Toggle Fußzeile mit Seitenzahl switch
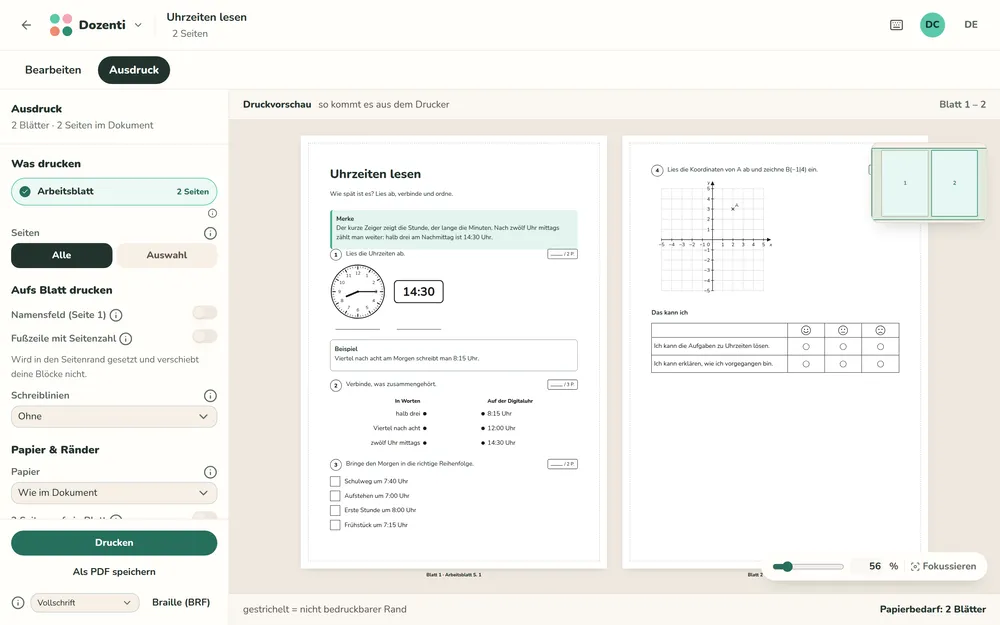Screen dimensions: 1000x625 coord(205,336)
